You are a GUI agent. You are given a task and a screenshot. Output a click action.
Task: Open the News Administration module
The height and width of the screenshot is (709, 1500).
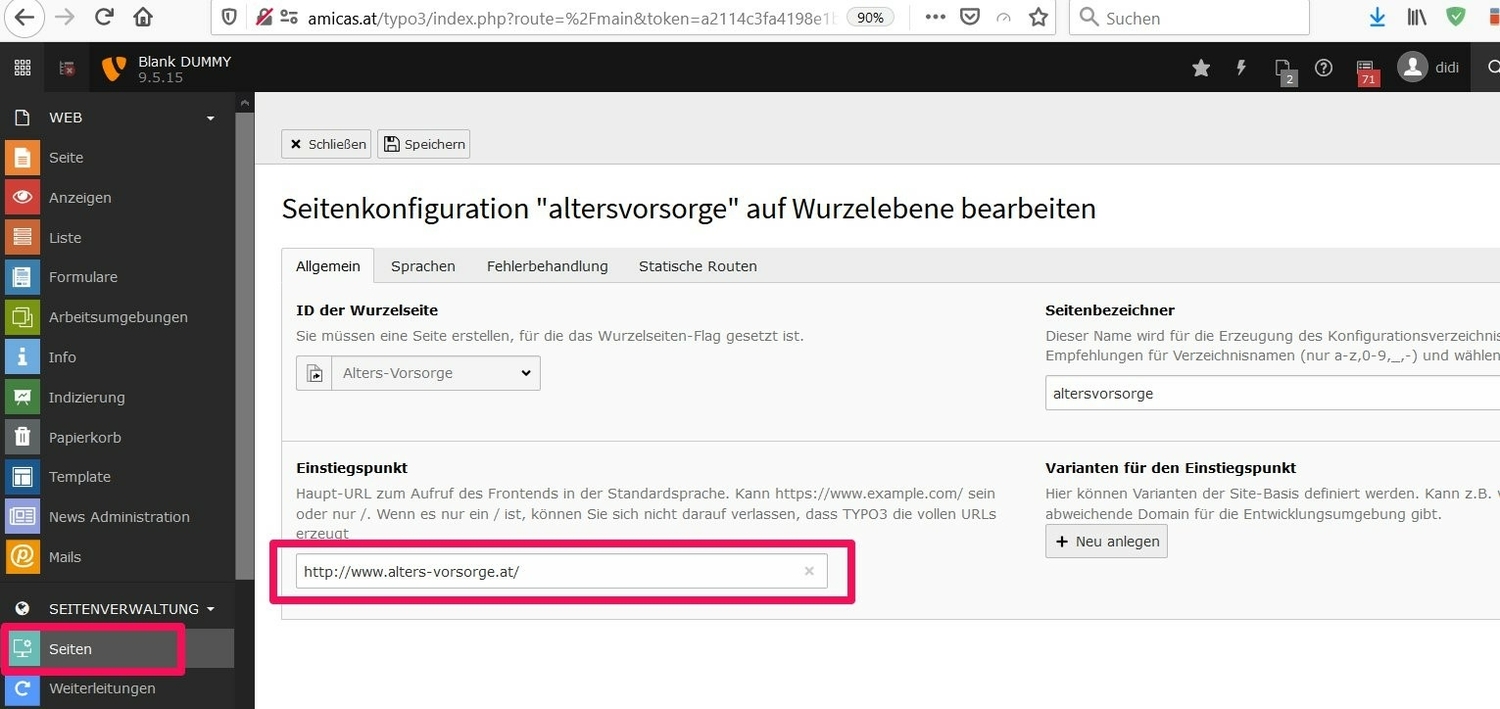click(x=117, y=517)
